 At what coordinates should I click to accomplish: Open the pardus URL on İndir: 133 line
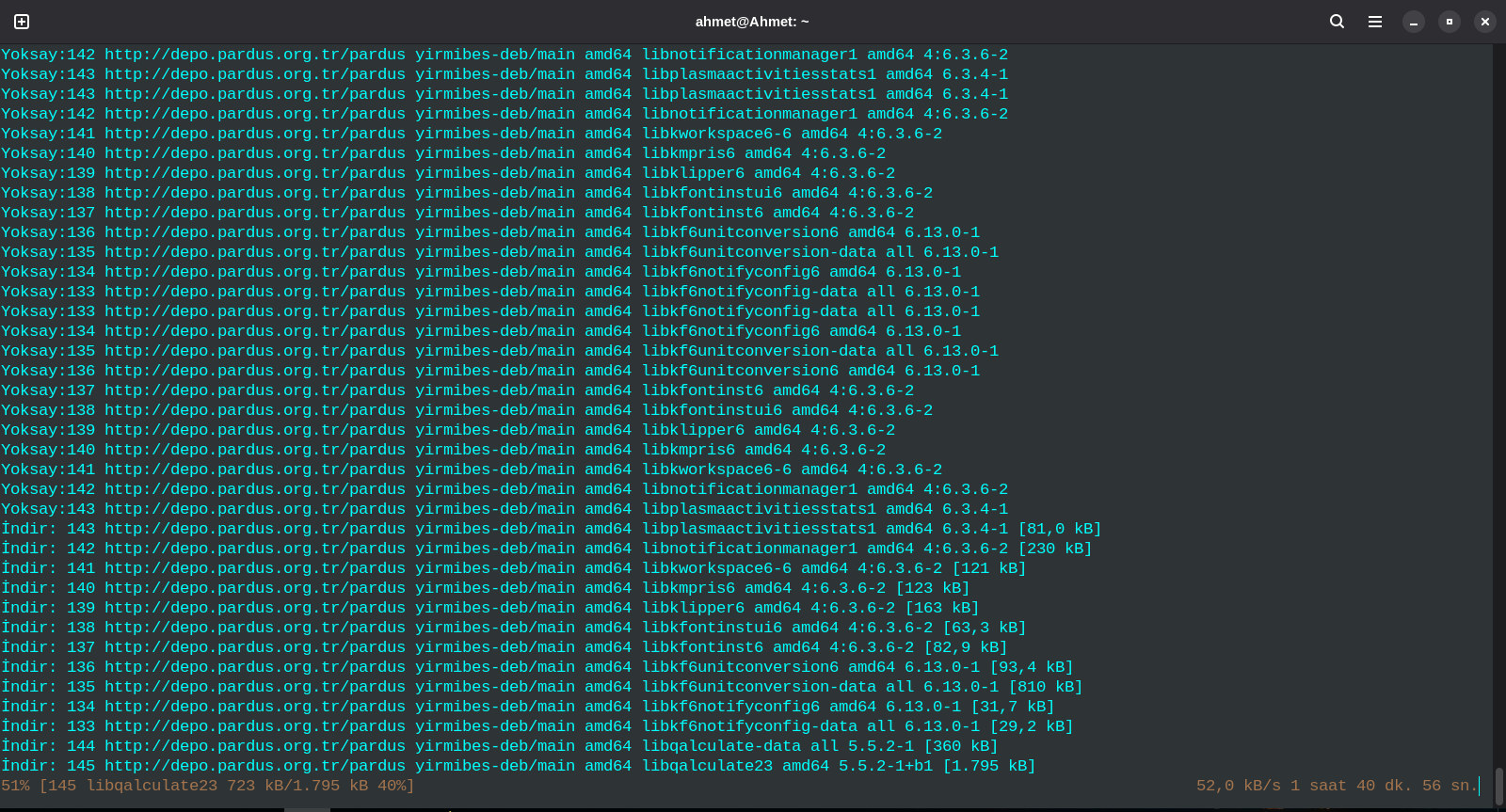tap(254, 726)
